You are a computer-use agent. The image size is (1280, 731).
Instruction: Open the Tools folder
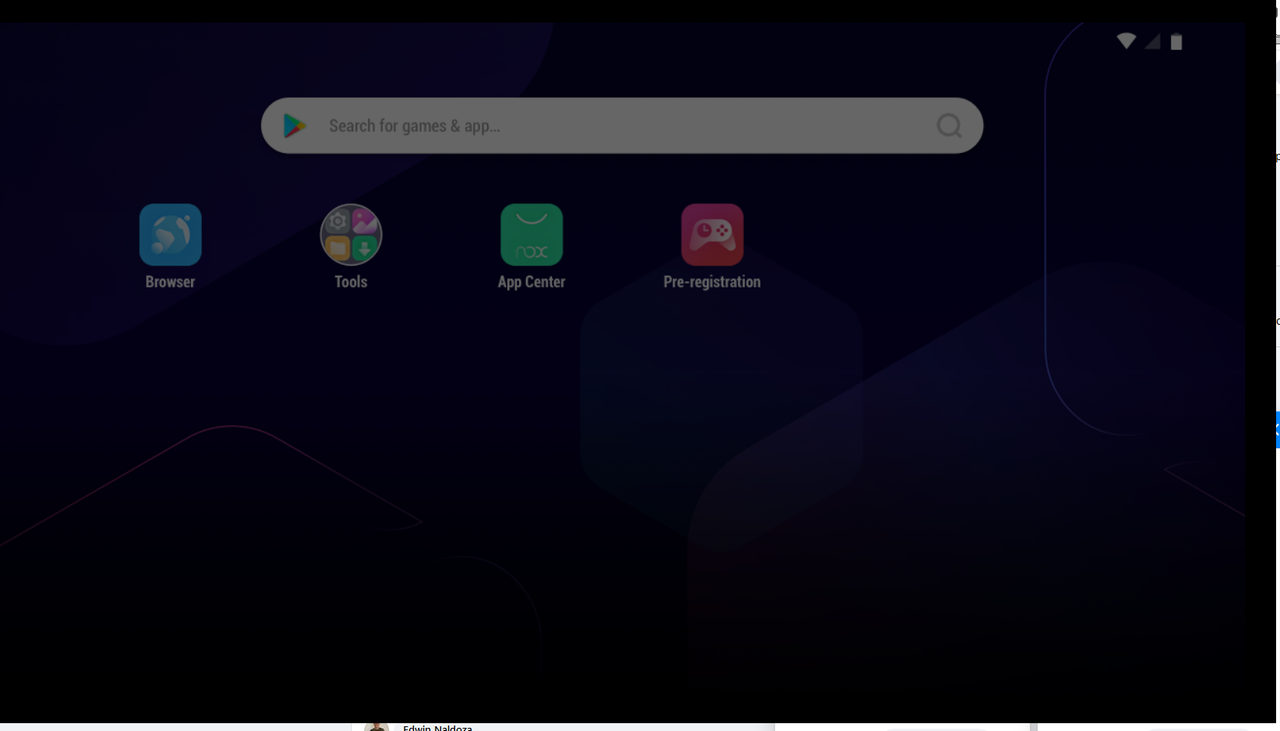[351, 235]
